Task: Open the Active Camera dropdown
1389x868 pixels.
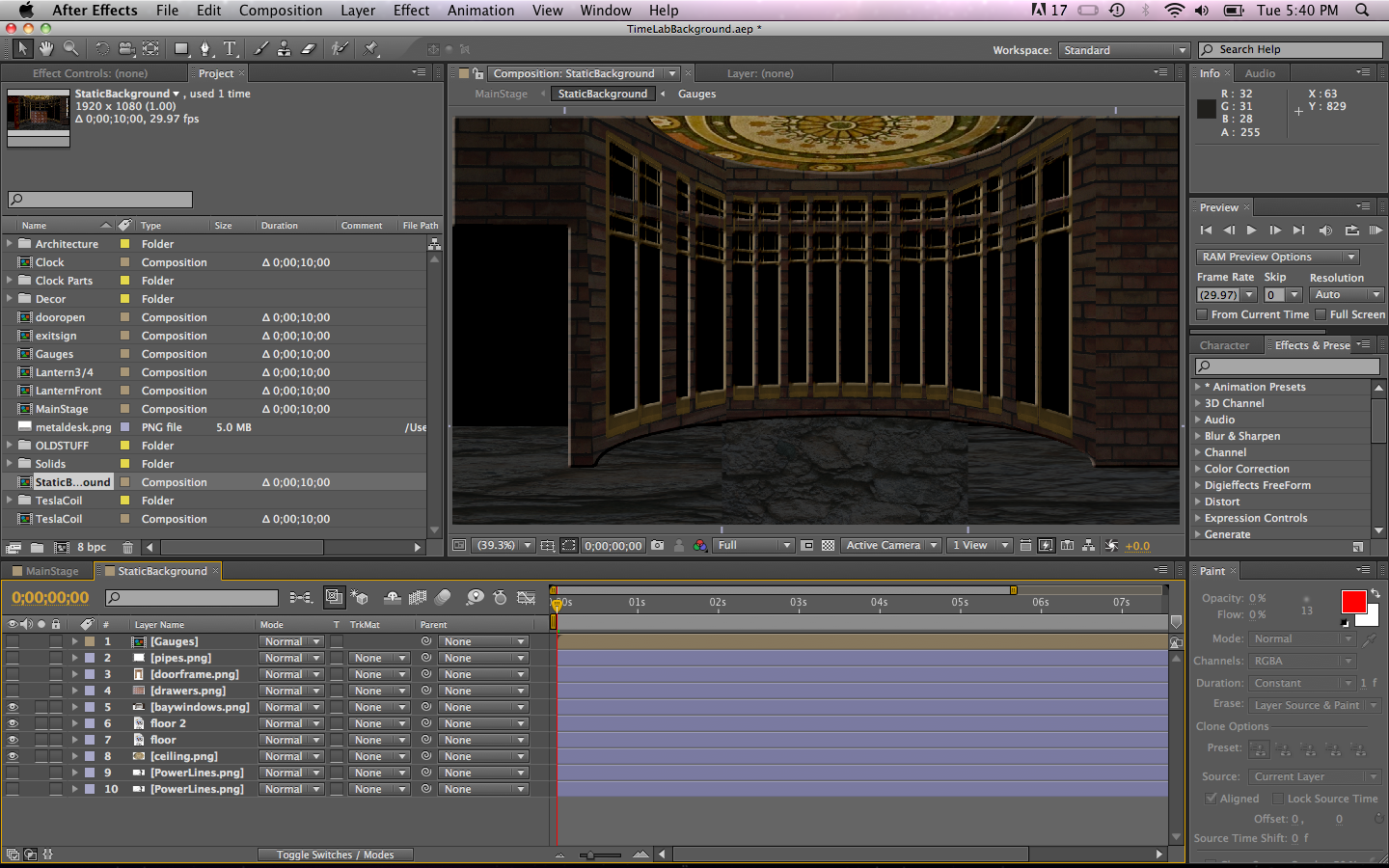Action: (890, 545)
